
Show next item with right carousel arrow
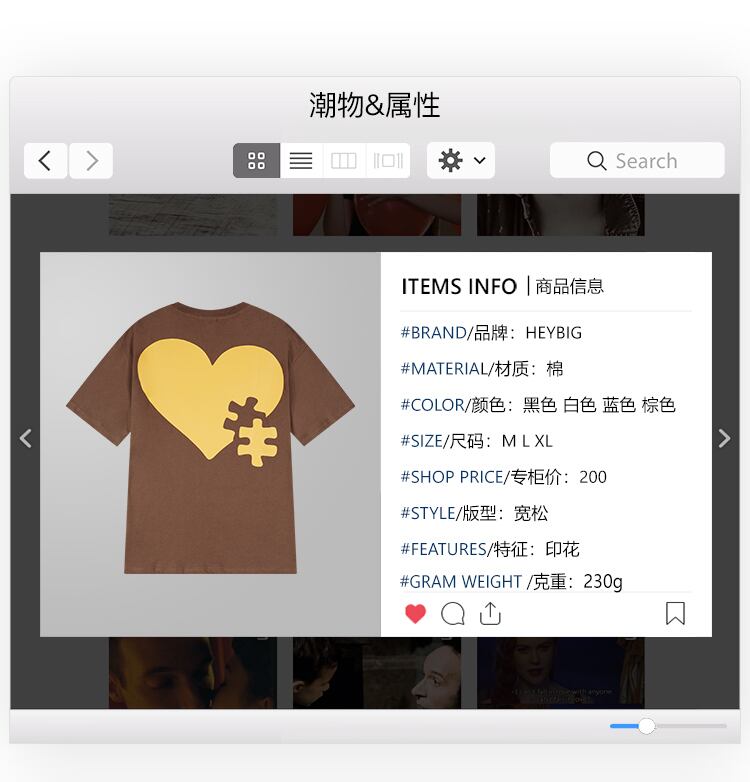pyautogui.click(x=724, y=438)
